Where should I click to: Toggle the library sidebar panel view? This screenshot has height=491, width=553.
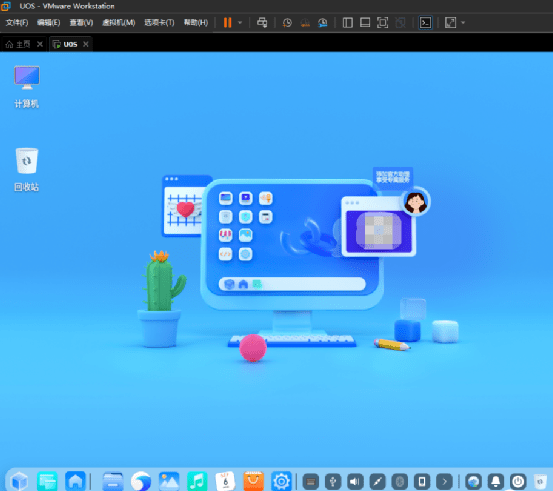point(347,23)
